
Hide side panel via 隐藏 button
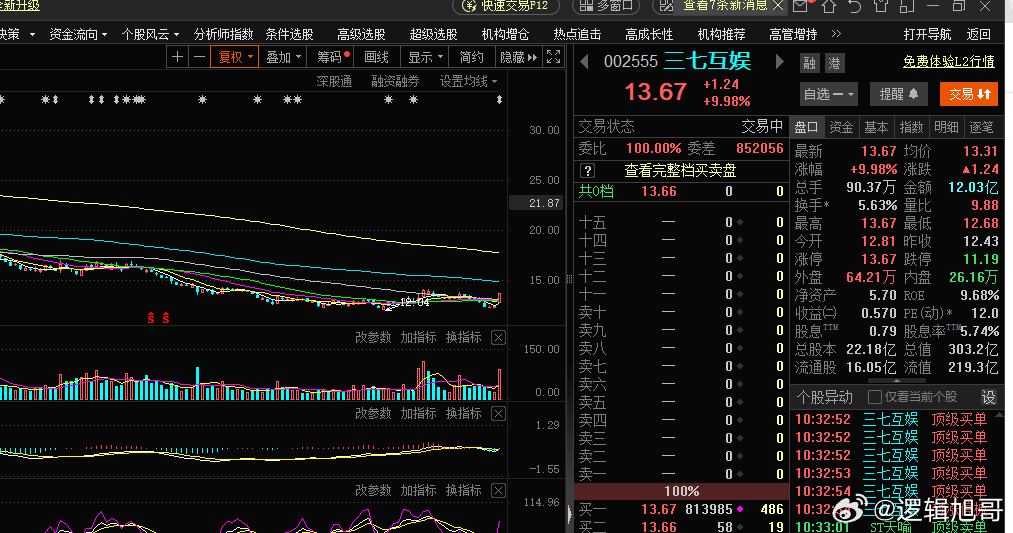coord(518,57)
